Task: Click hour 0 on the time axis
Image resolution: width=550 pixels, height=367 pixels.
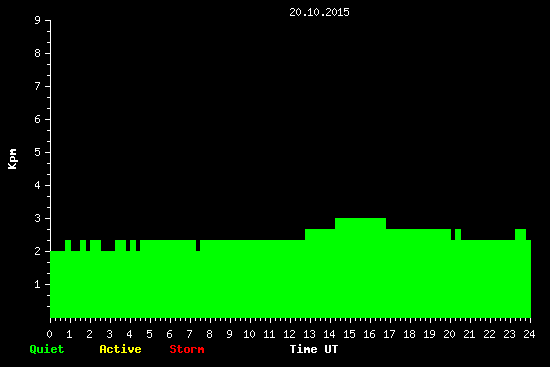Action: (49, 334)
